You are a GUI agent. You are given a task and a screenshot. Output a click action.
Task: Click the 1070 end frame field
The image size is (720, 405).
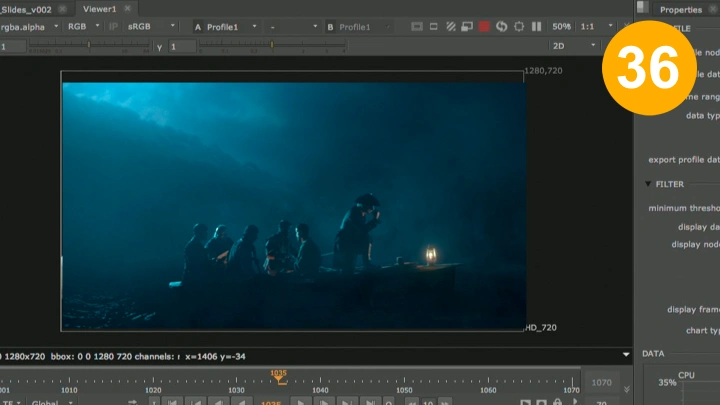pos(601,382)
